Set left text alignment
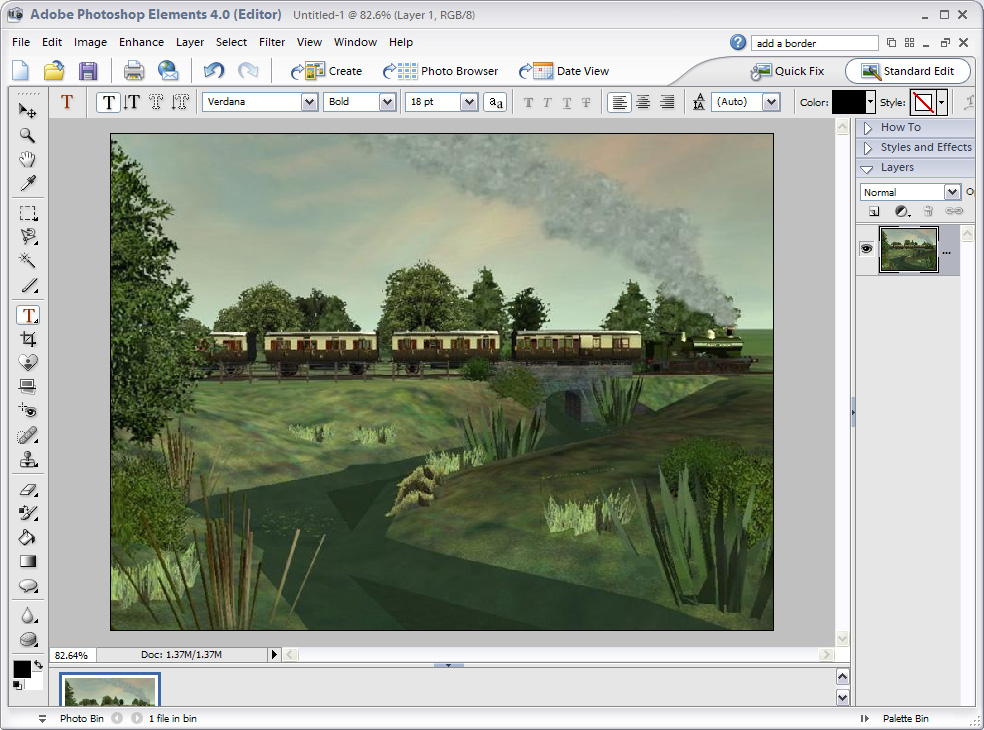The image size is (984, 730). tap(619, 102)
